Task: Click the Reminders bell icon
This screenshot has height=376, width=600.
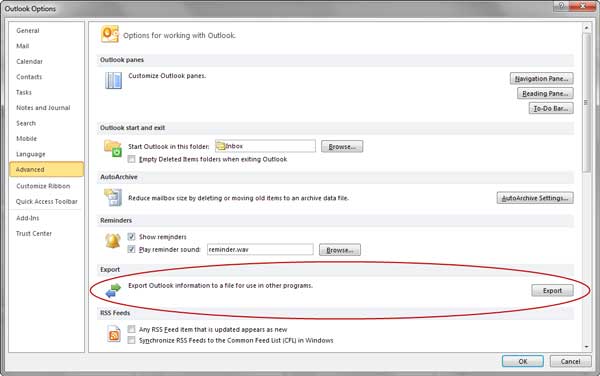Action: (x=112, y=241)
